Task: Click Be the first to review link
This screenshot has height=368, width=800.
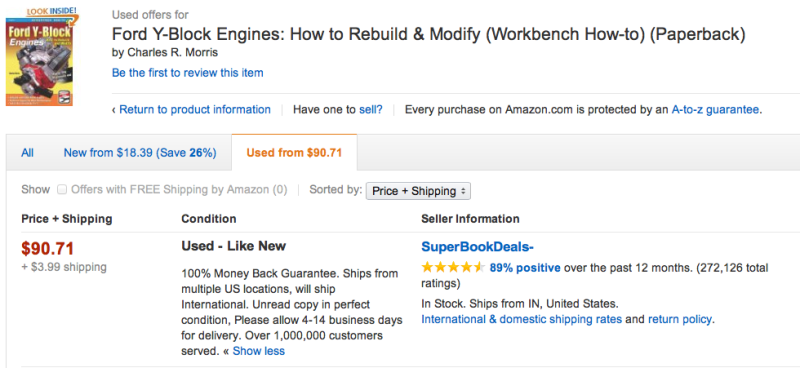Action: [x=188, y=73]
